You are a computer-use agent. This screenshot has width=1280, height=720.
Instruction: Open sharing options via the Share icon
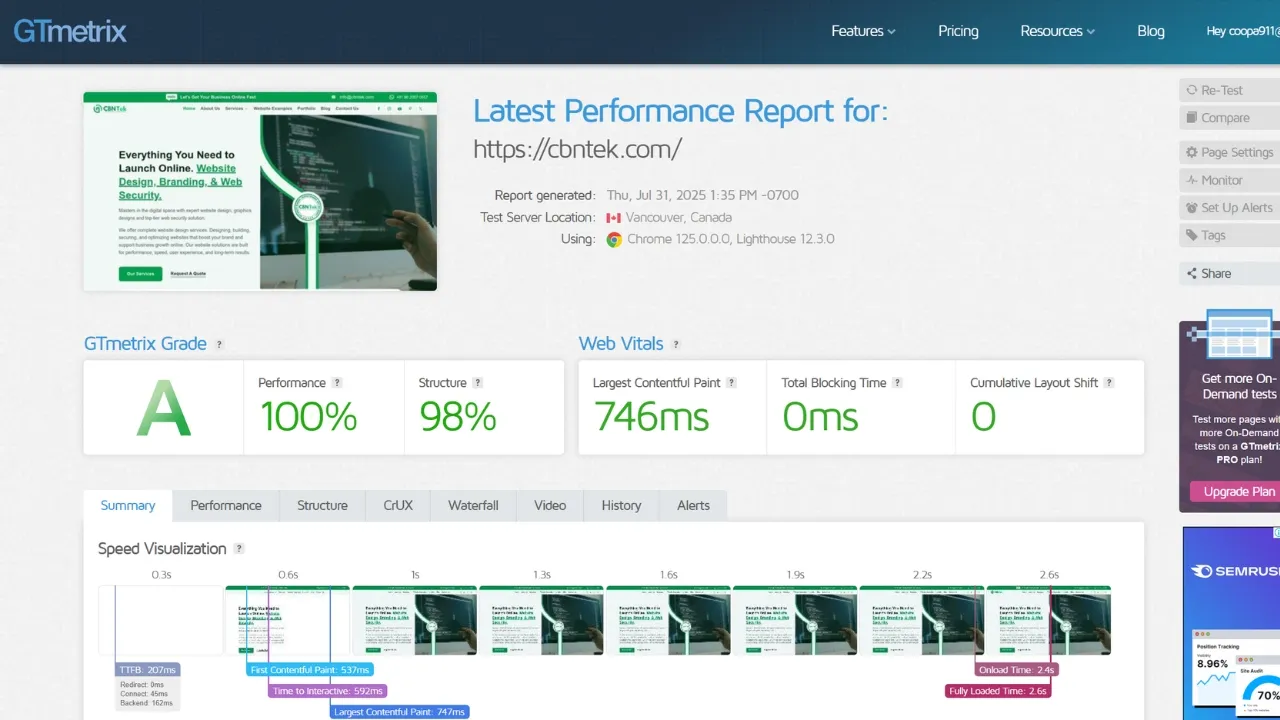pos(1190,273)
